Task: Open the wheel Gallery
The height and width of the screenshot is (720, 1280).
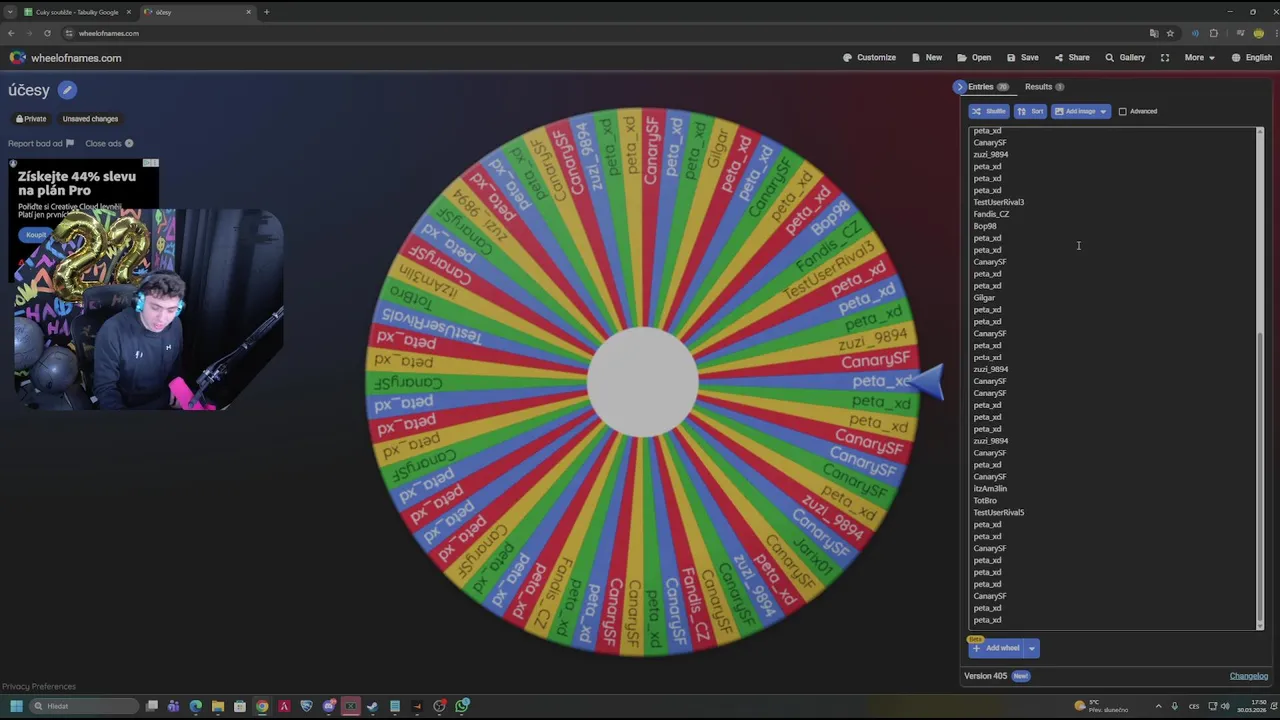Action: [1125, 58]
